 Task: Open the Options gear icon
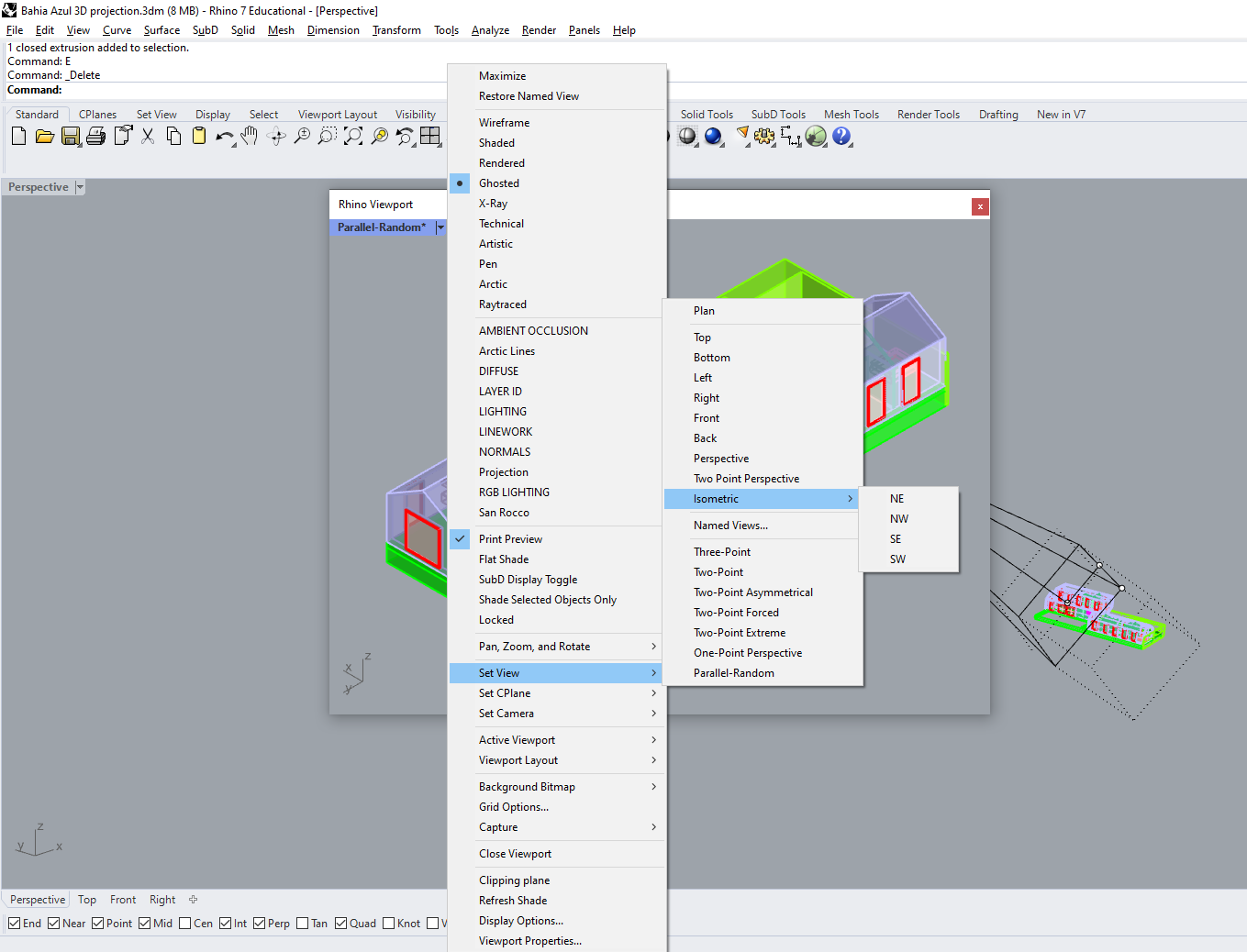coord(764,137)
